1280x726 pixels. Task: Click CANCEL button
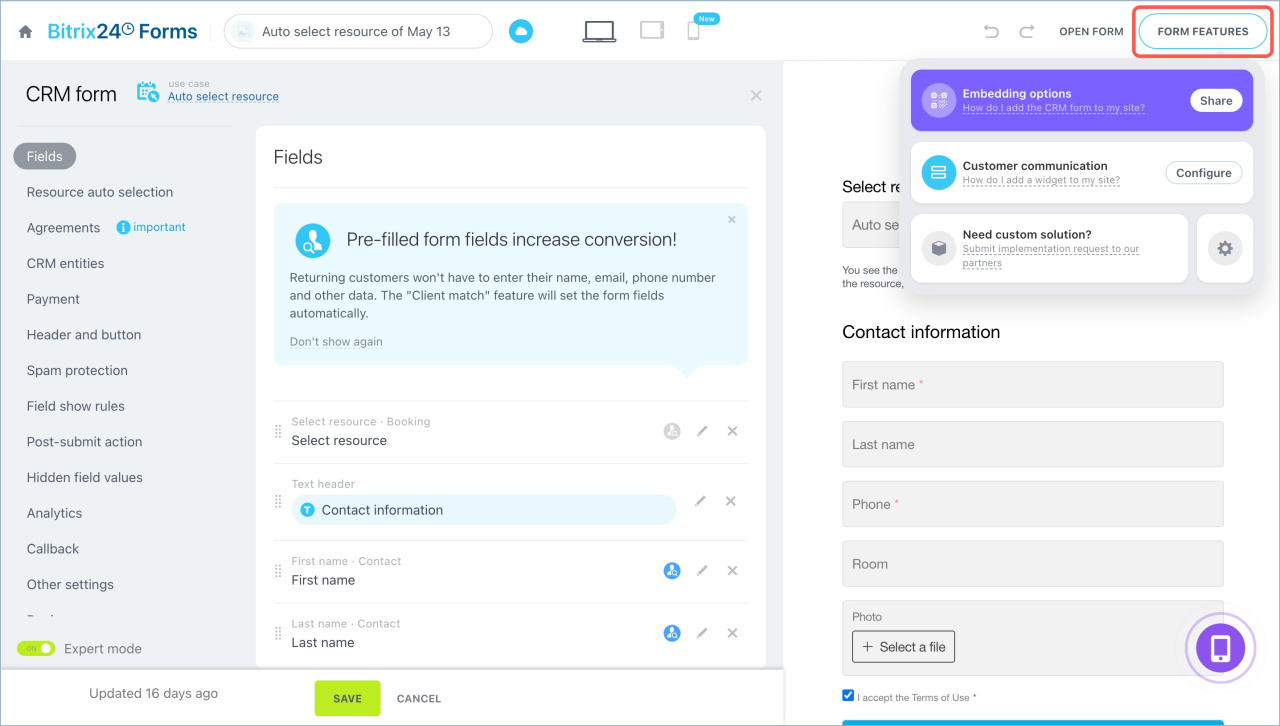(419, 699)
